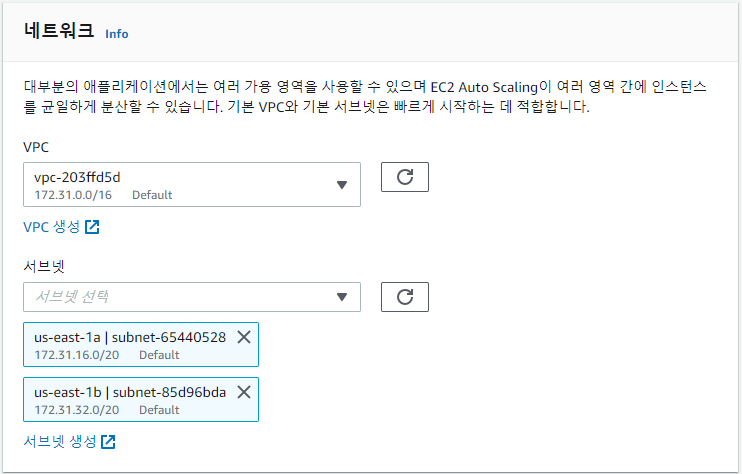The height and width of the screenshot is (474, 742).
Task: Expand the 서브넷 선택 dropdown arrow
Action: [x=342, y=297]
